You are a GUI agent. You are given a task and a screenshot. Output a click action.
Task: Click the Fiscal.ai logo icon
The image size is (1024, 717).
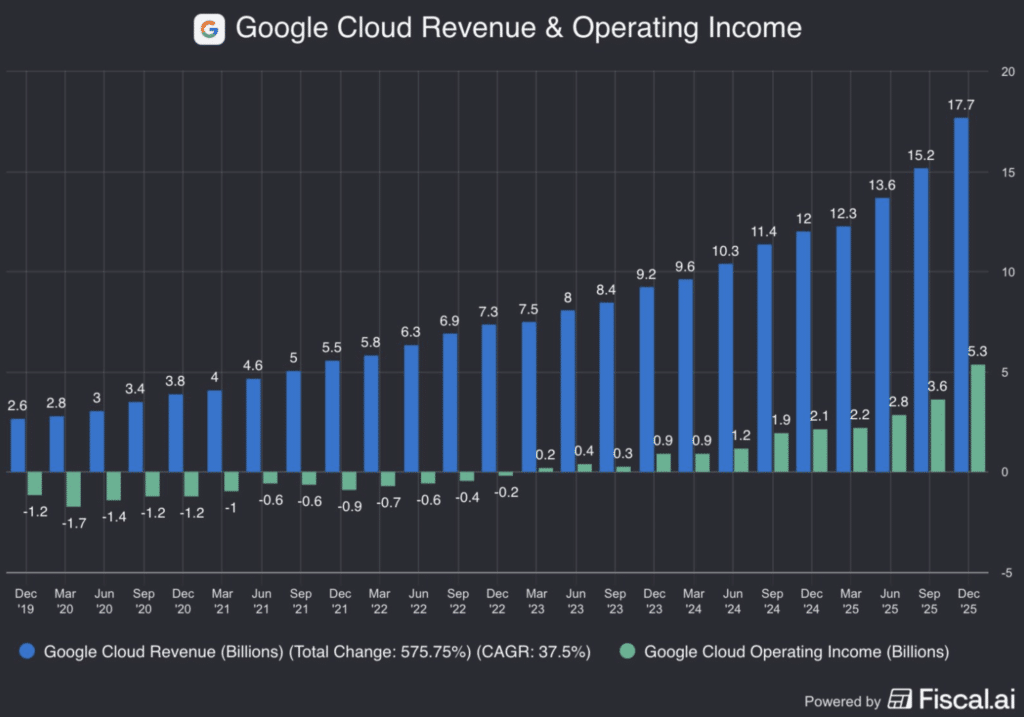tap(900, 698)
